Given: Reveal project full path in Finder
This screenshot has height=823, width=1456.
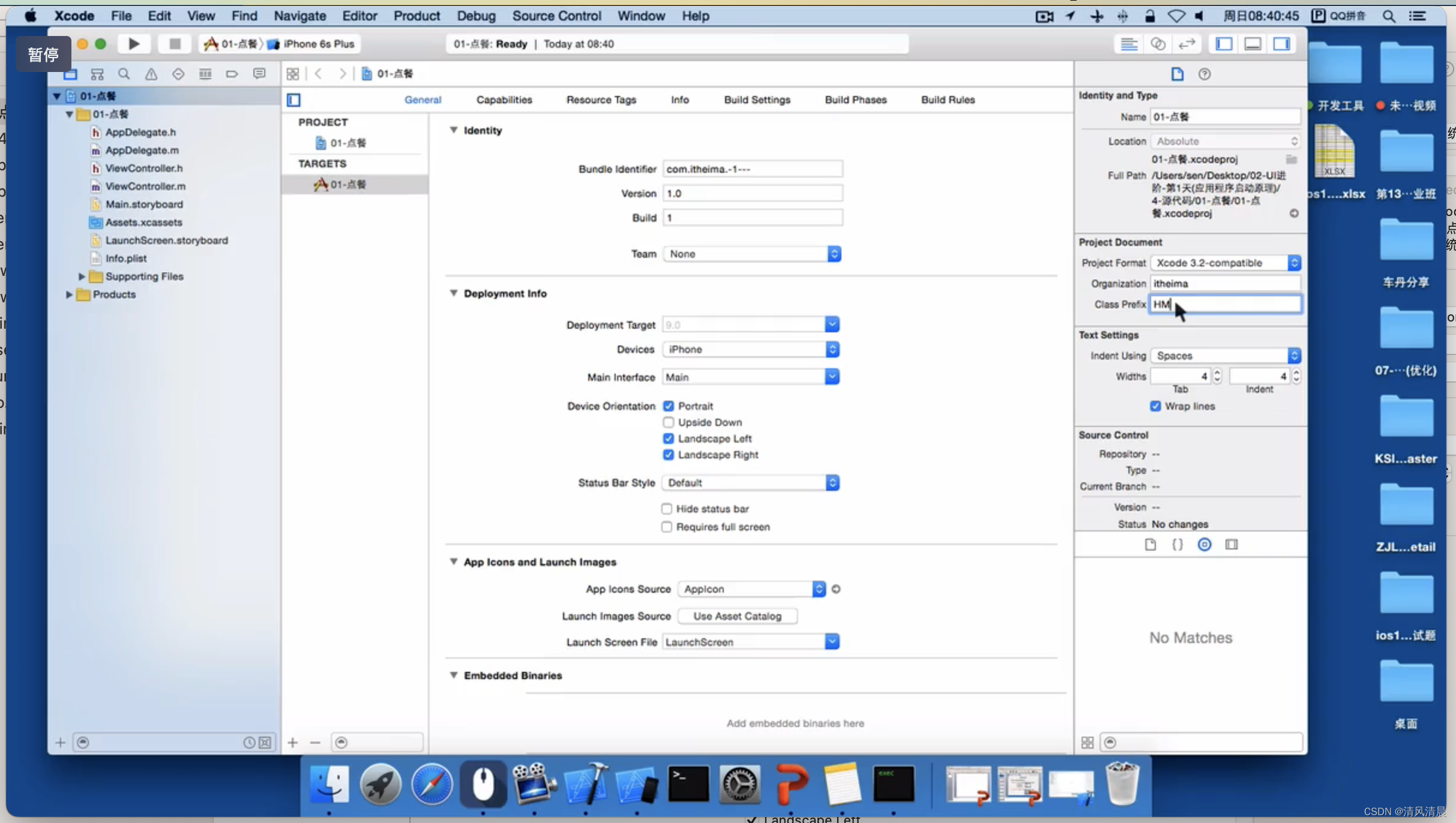Looking at the screenshot, I should click(1294, 214).
